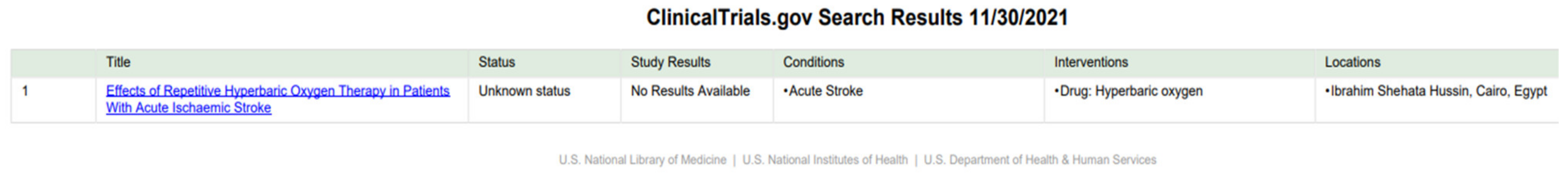Viewport: 1568px width, 175px height.
Task: Select row number 1 in the table
Action: [26, 91]
